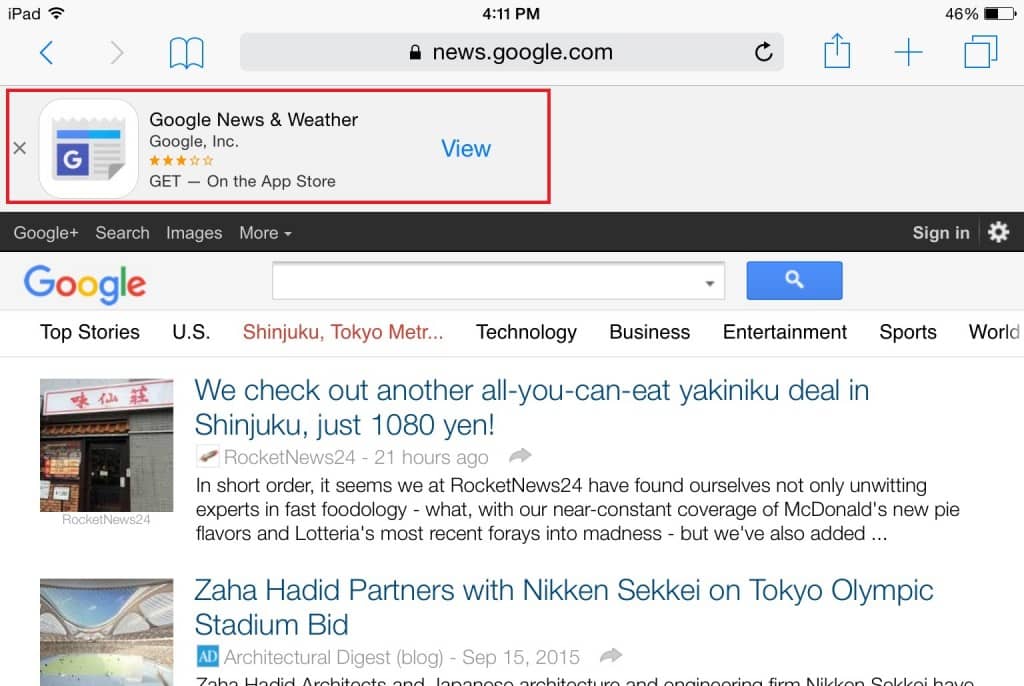The width and height of the screenshot is (1024, 686).
Task: Click the RocketNews24 favicon
Action: point(208,456)
